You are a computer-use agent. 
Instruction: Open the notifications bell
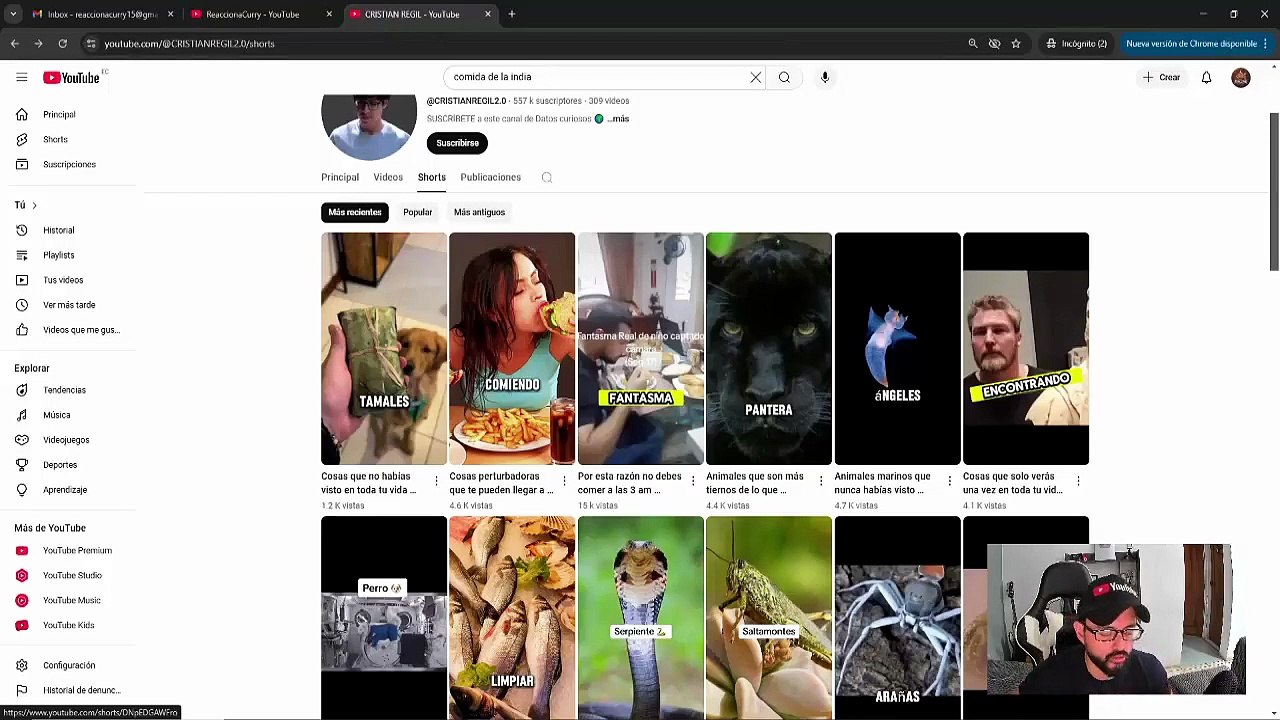click(1206, 77)
